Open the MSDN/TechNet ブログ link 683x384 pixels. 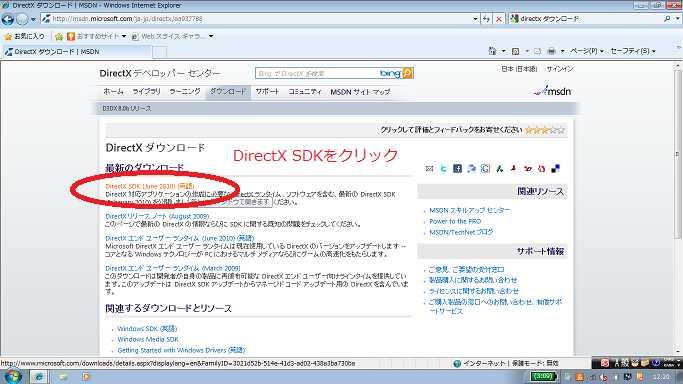(x=461, y=232)
